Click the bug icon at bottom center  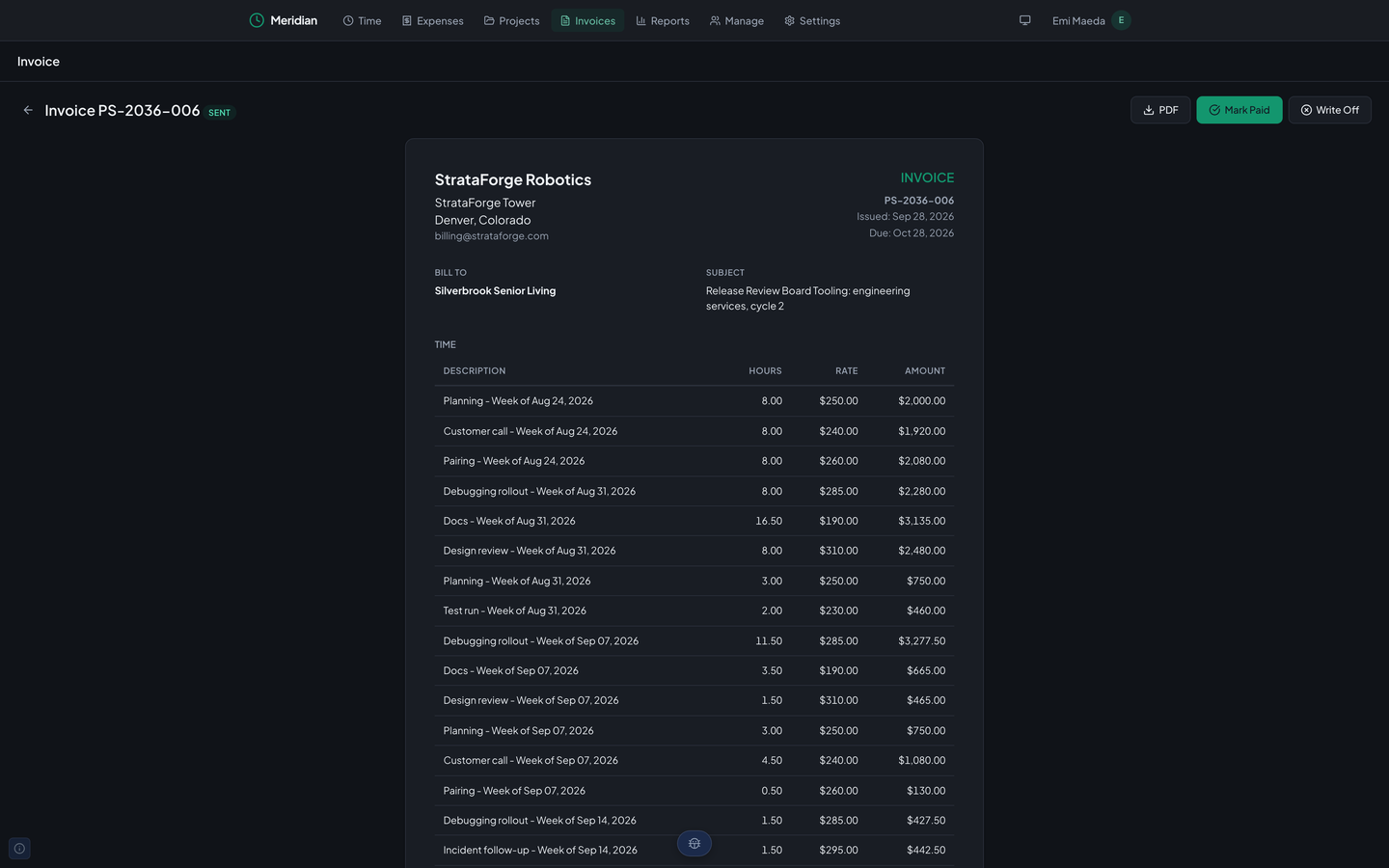[x=694, y=843]
